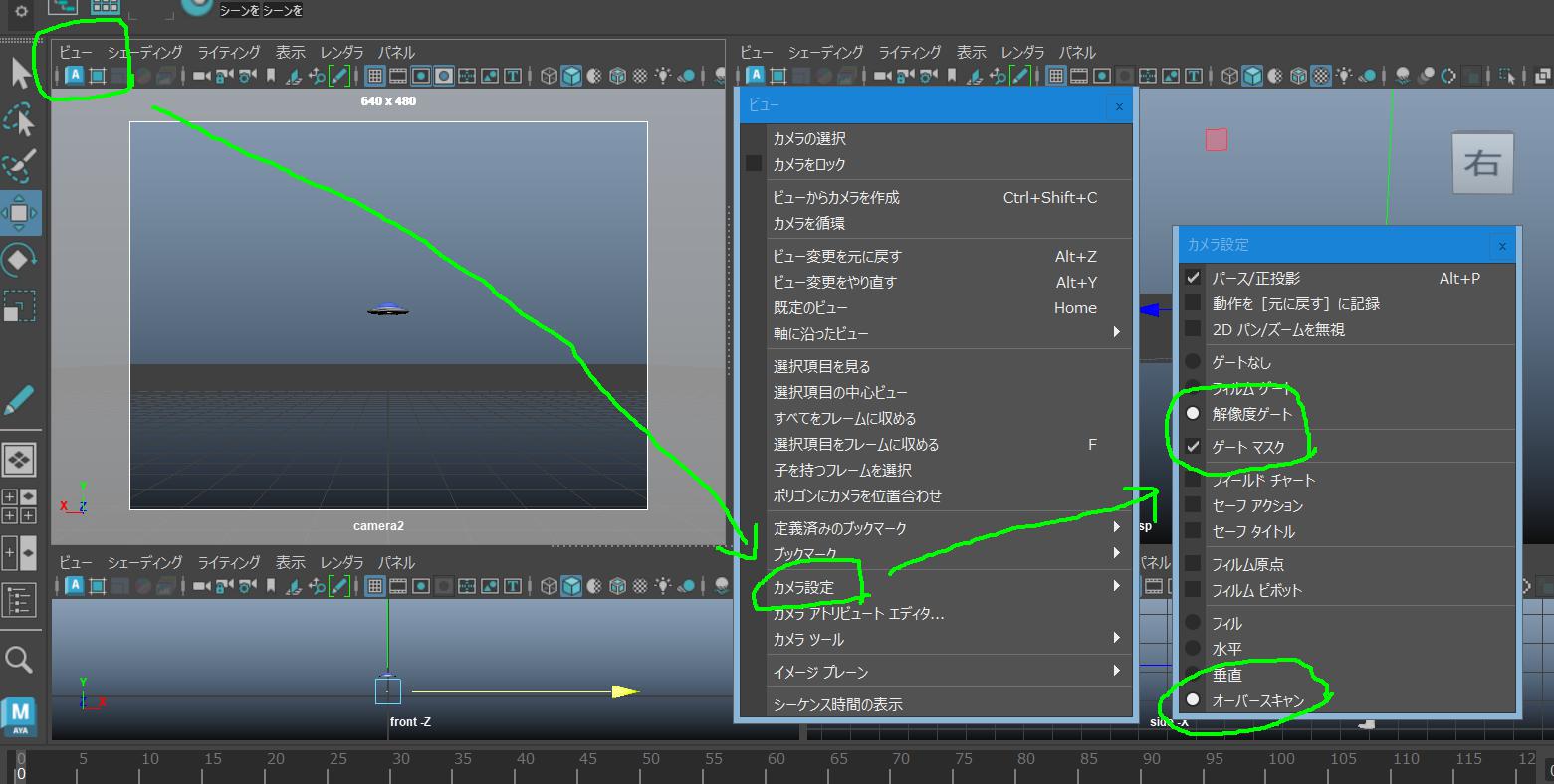Select オーバースキャン radio option

pos(1193,700)
